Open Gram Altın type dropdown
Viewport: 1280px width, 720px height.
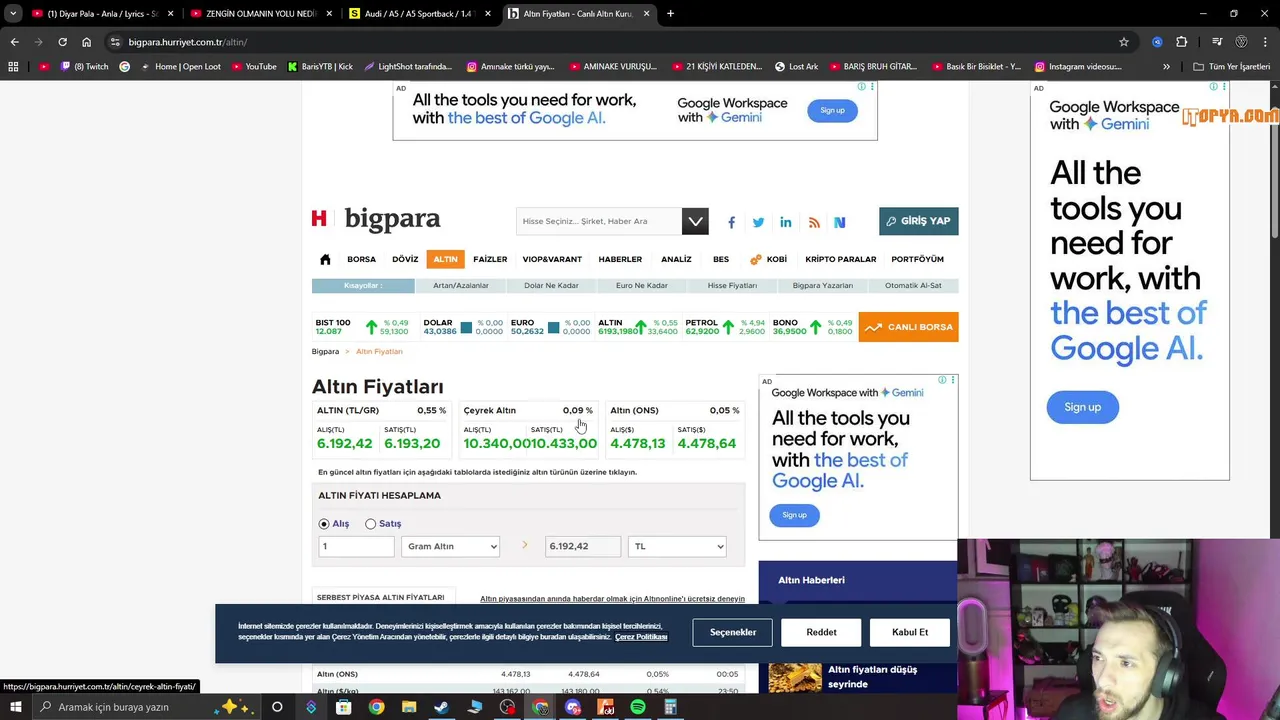450,546
